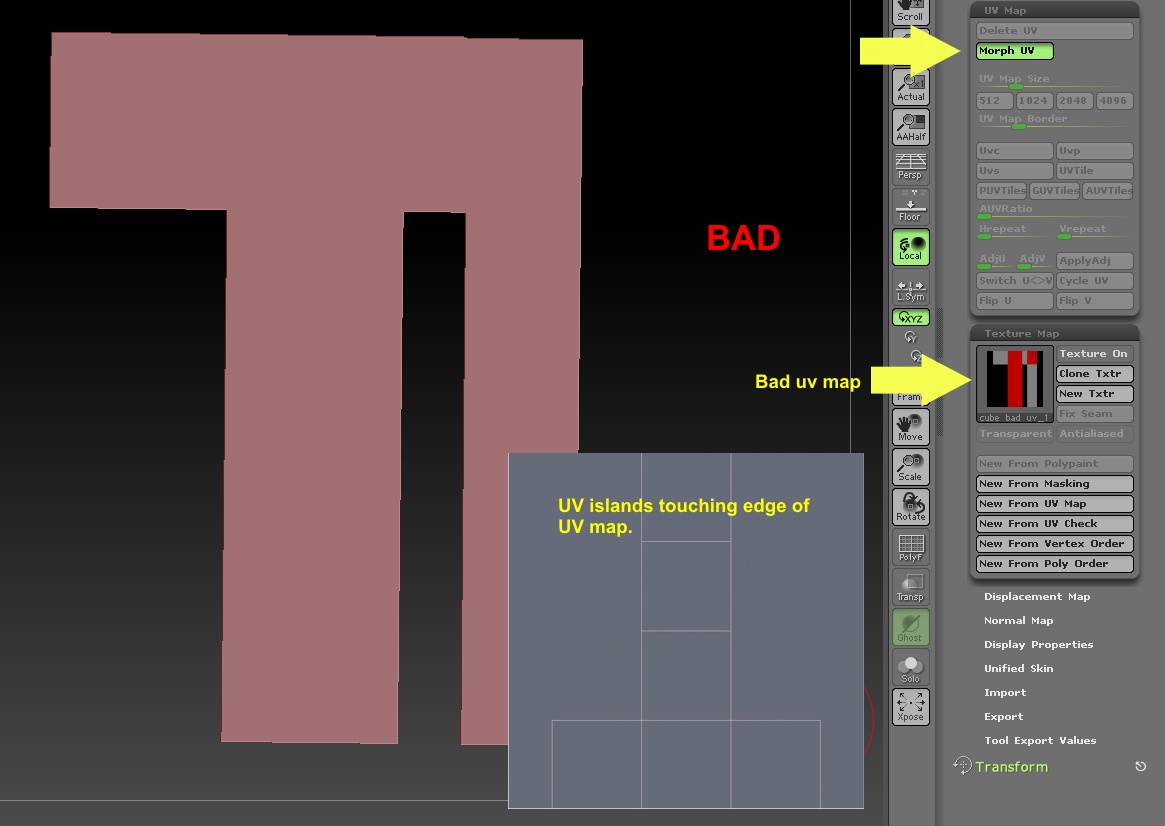
Task: Expand the Displacement Map section
Action: point(1041,596)
